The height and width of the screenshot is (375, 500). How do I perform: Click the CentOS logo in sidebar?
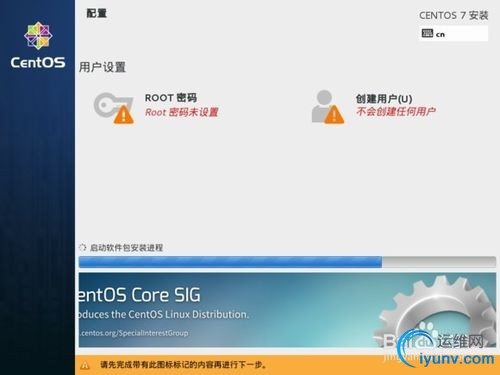[38, 45]
